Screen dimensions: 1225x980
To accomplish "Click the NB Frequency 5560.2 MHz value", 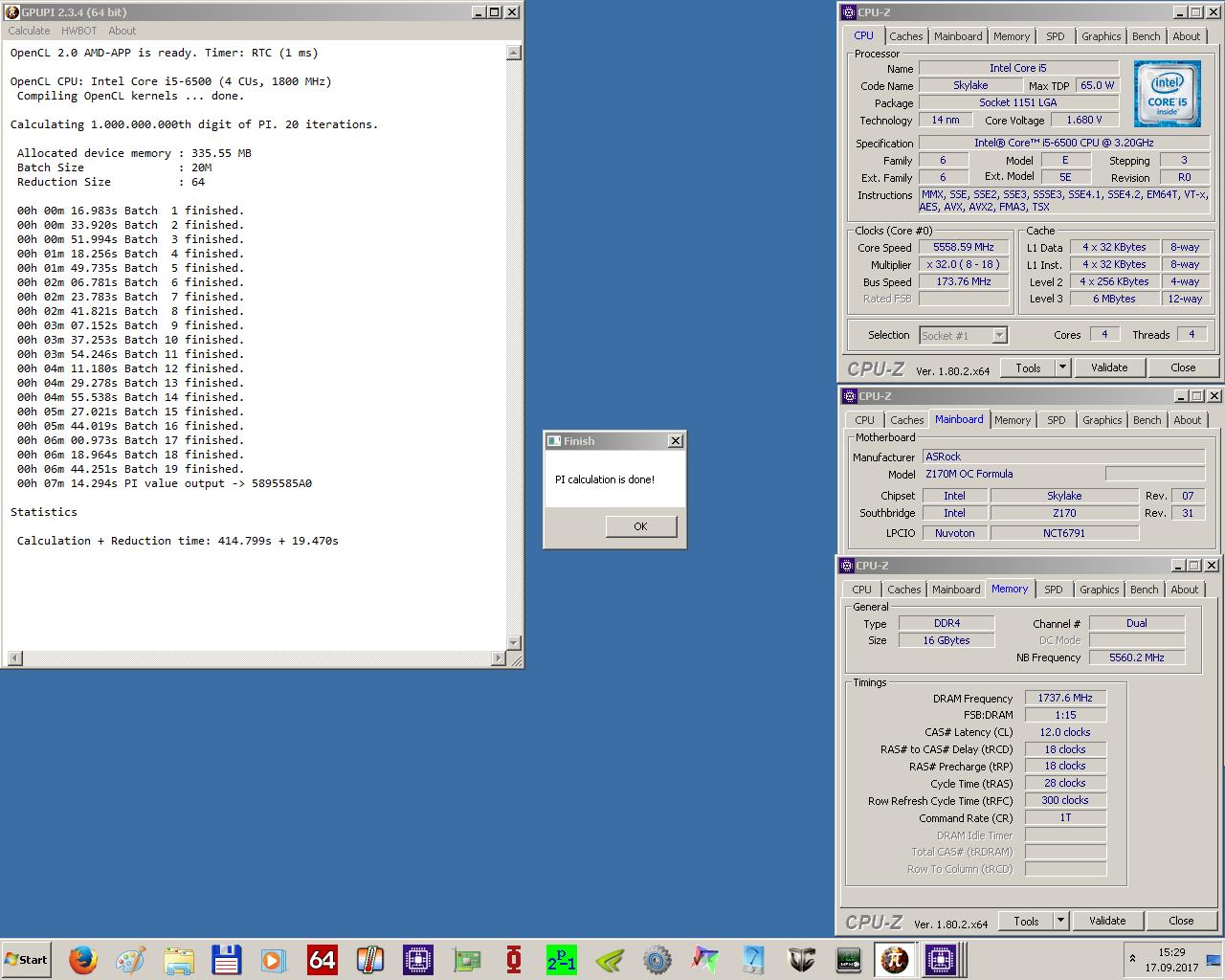I will 1137,657.
